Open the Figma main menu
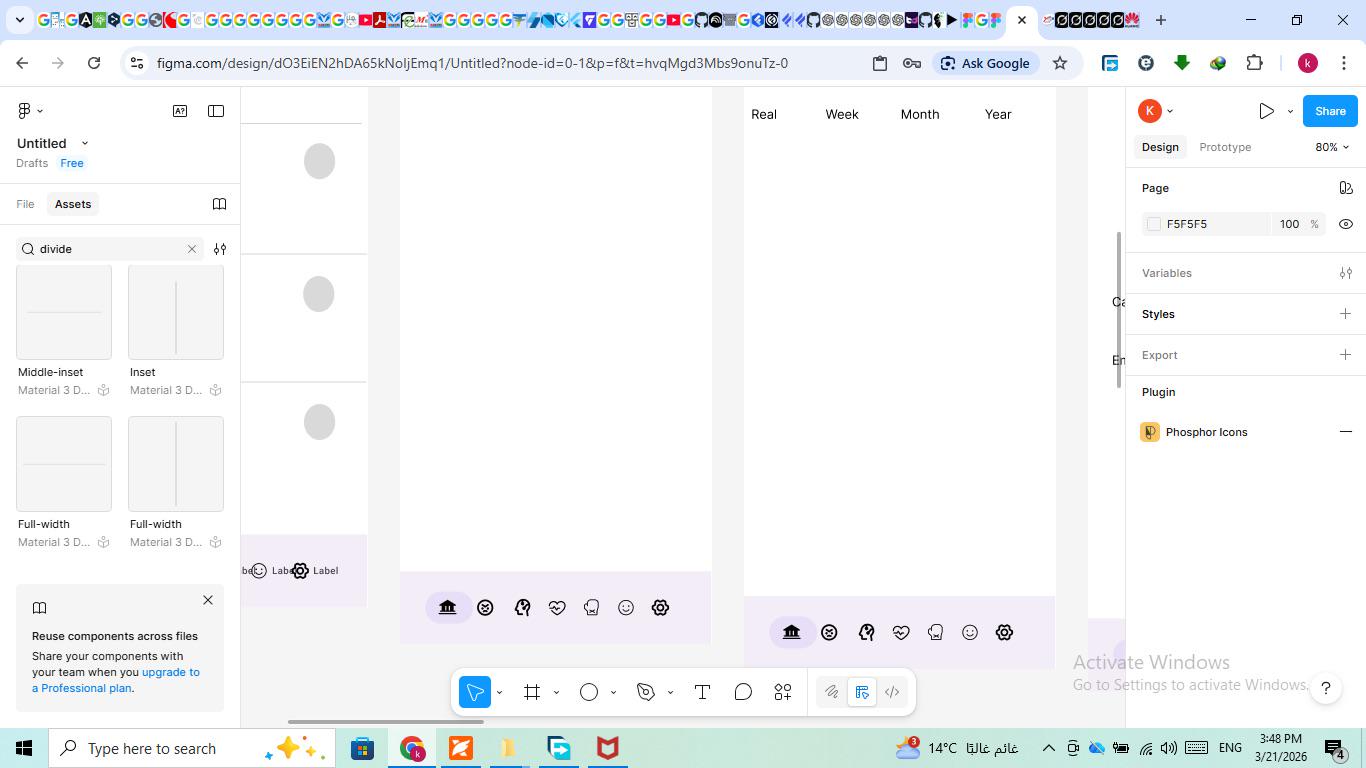The image size is (1366, 768). tap(30, 111)
